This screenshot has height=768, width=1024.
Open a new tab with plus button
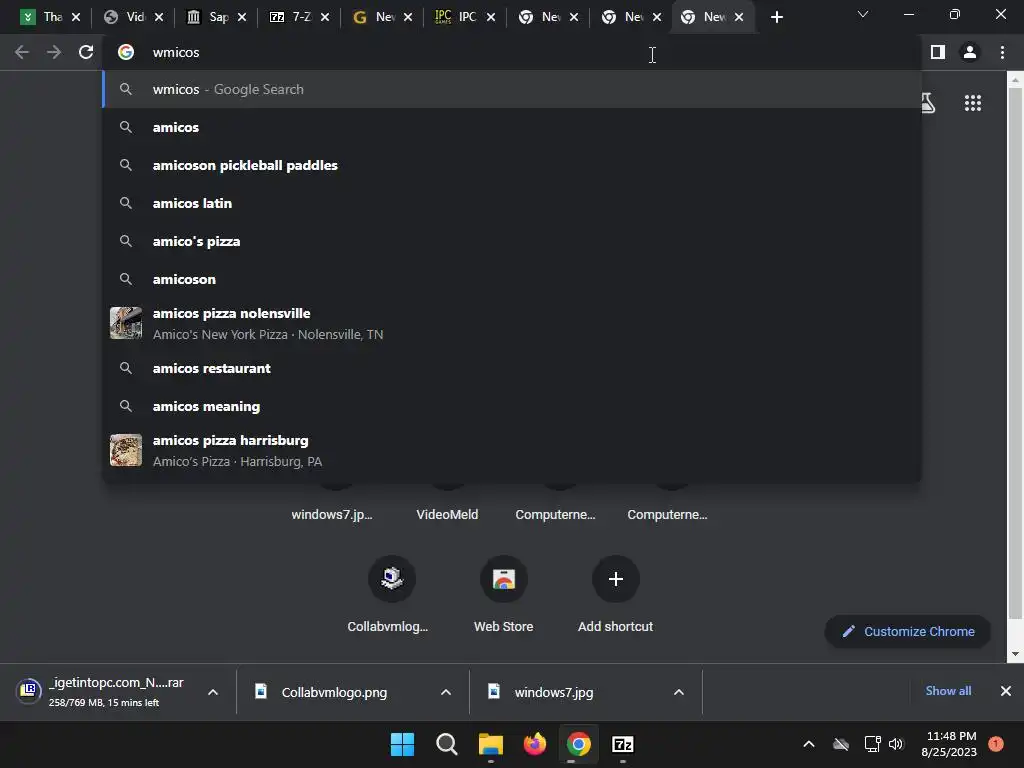coord(776,17)
